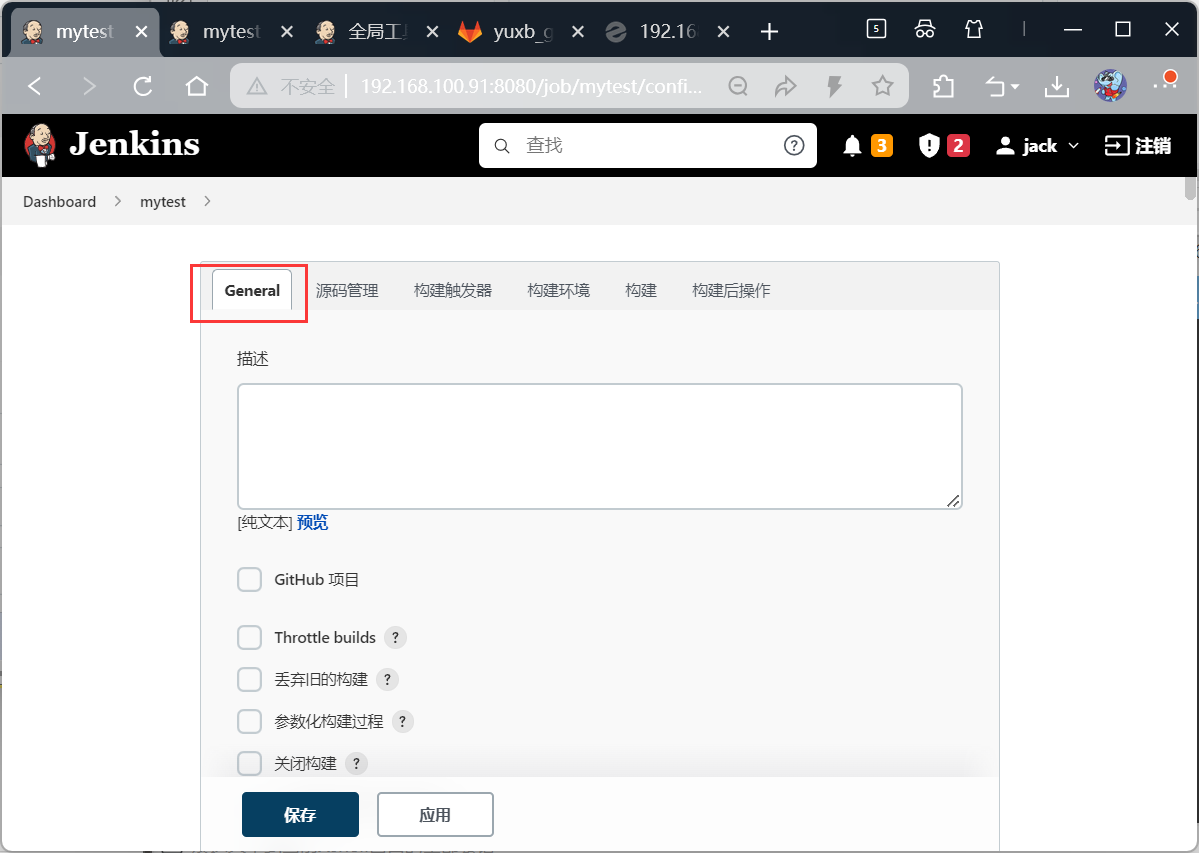This screenshot has width=1199, height=853.
Task: Tick the 关闭构建 checkbox
Action: tap(249, 764)
